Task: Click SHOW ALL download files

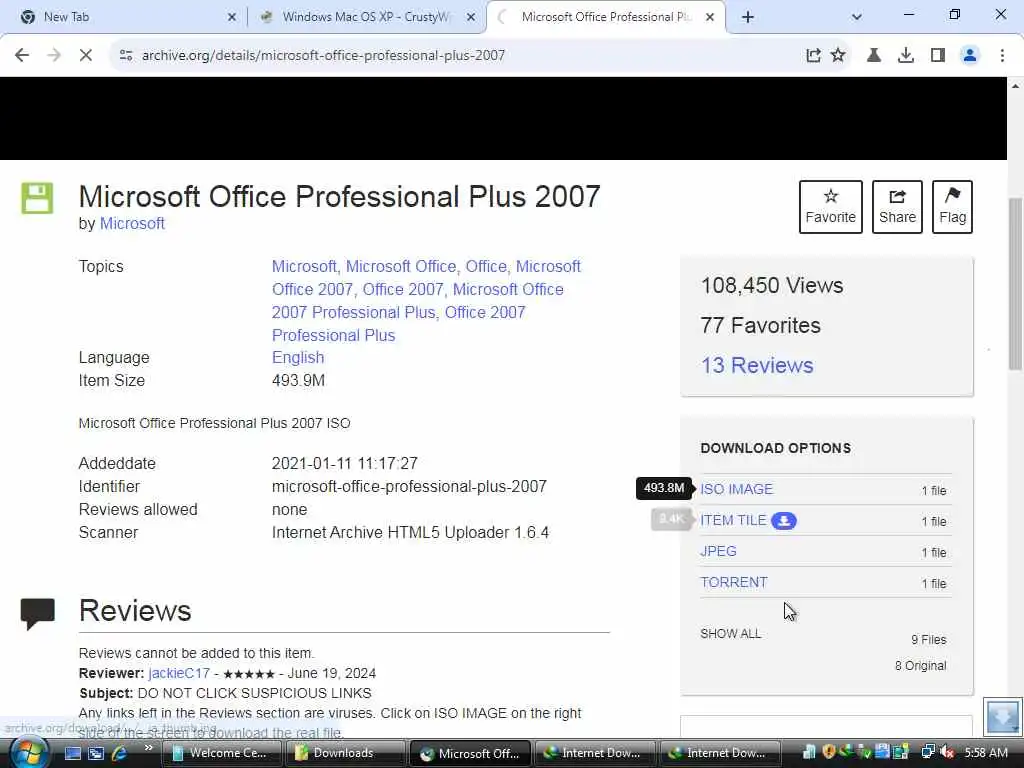Action: click(731, 633)
